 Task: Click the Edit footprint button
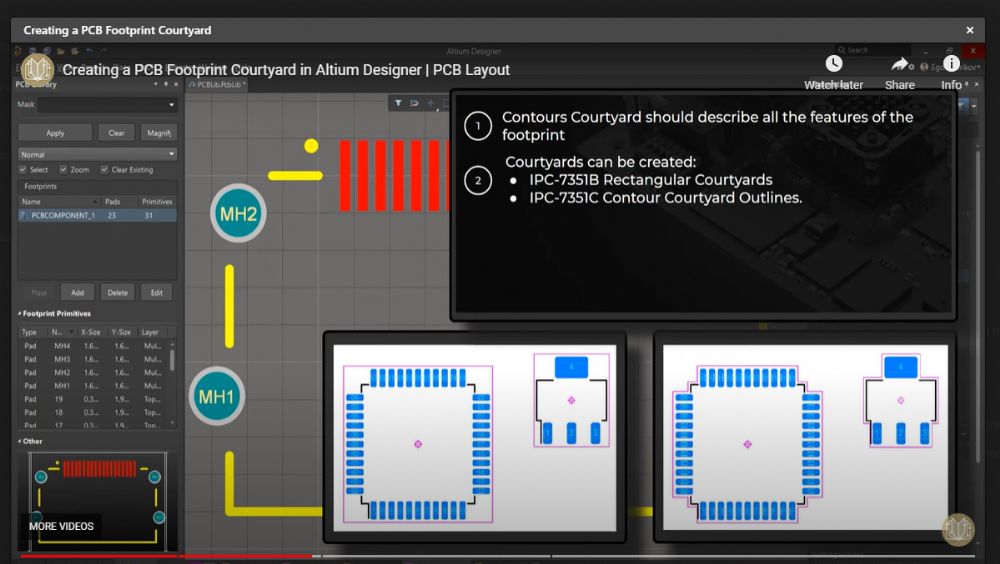click(x=157, y=293)
